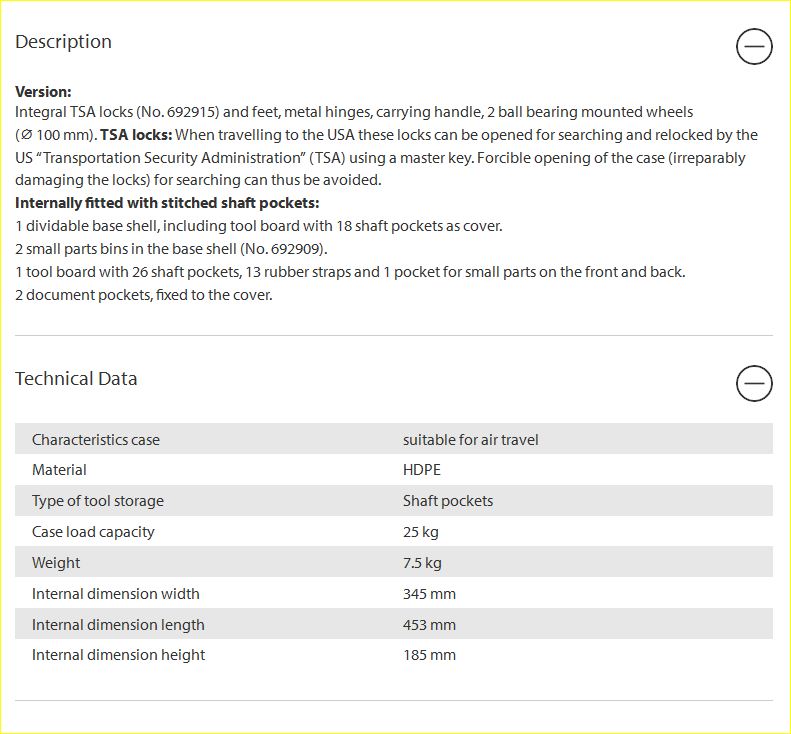Click the HDPE material value

(x=422, y=470)
